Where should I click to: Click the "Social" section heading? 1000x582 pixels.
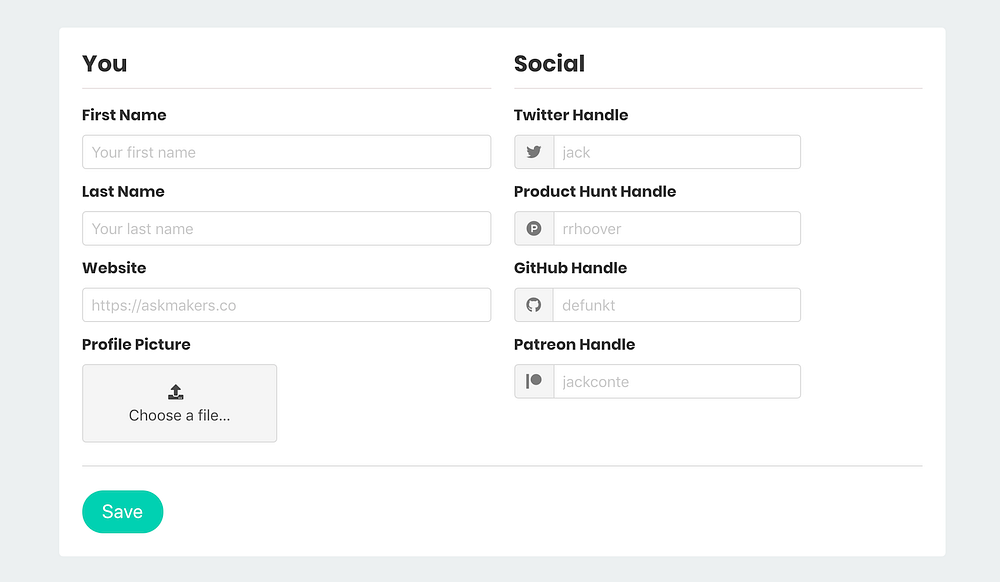[549, 64]
